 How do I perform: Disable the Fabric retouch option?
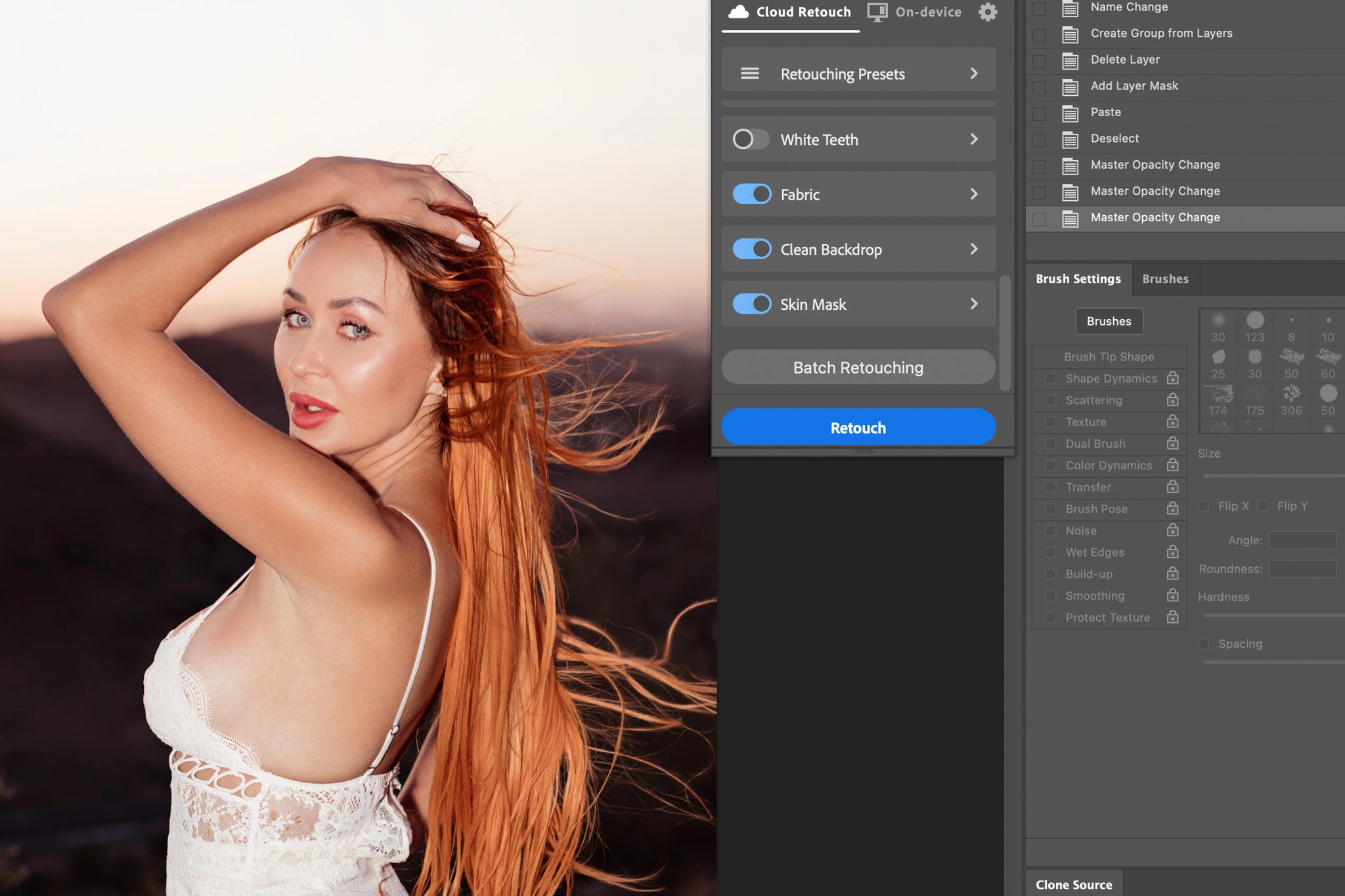click(751, 194)
